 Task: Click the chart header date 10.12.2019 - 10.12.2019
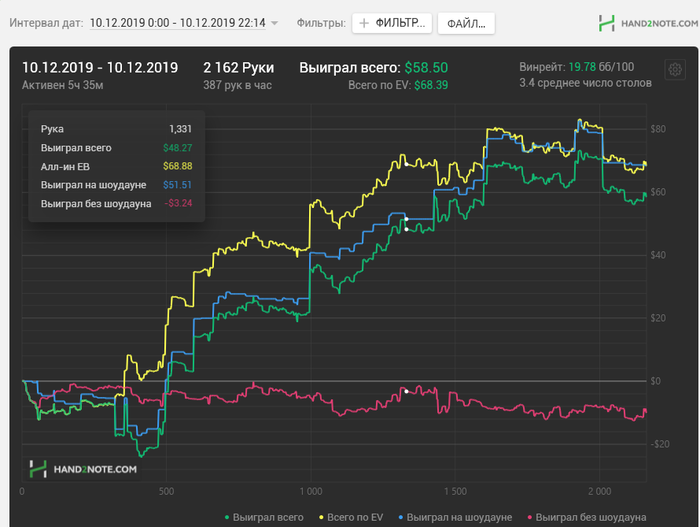coord(100,67)
